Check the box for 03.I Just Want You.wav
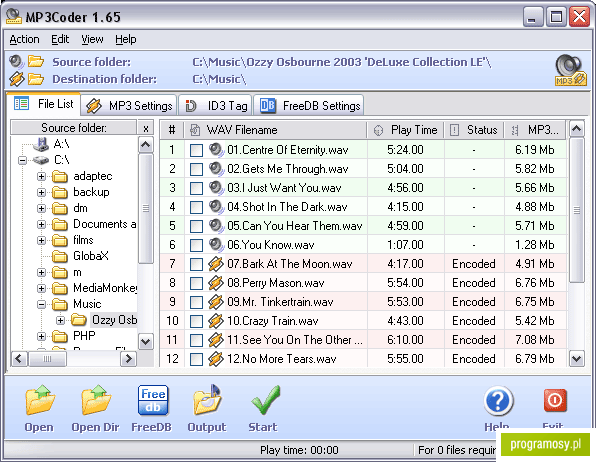Image resolution: width=596 pixels, height=462 pixels. pos(196,188)
